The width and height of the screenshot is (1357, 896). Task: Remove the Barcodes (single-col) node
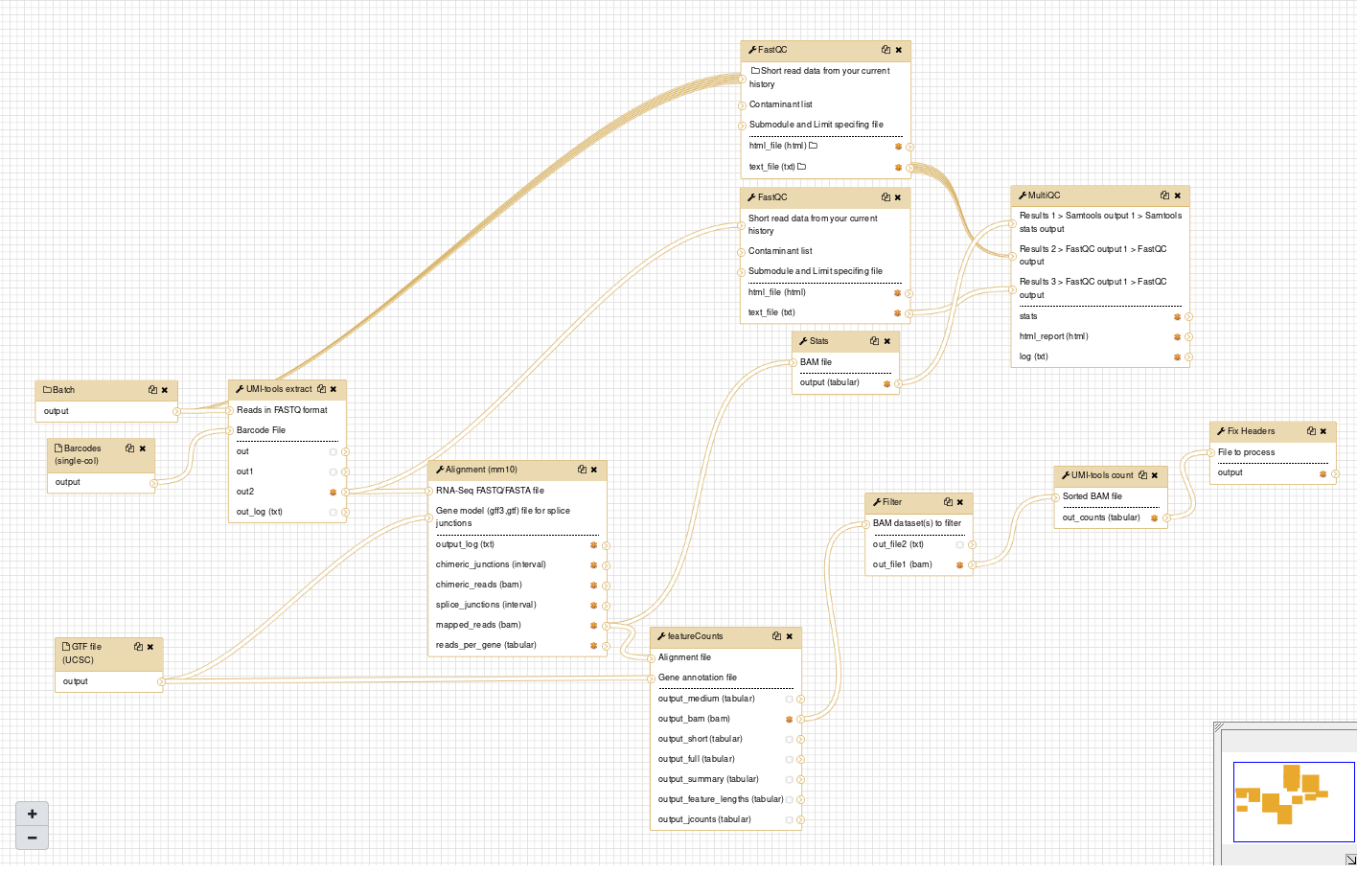pos(143,448)
